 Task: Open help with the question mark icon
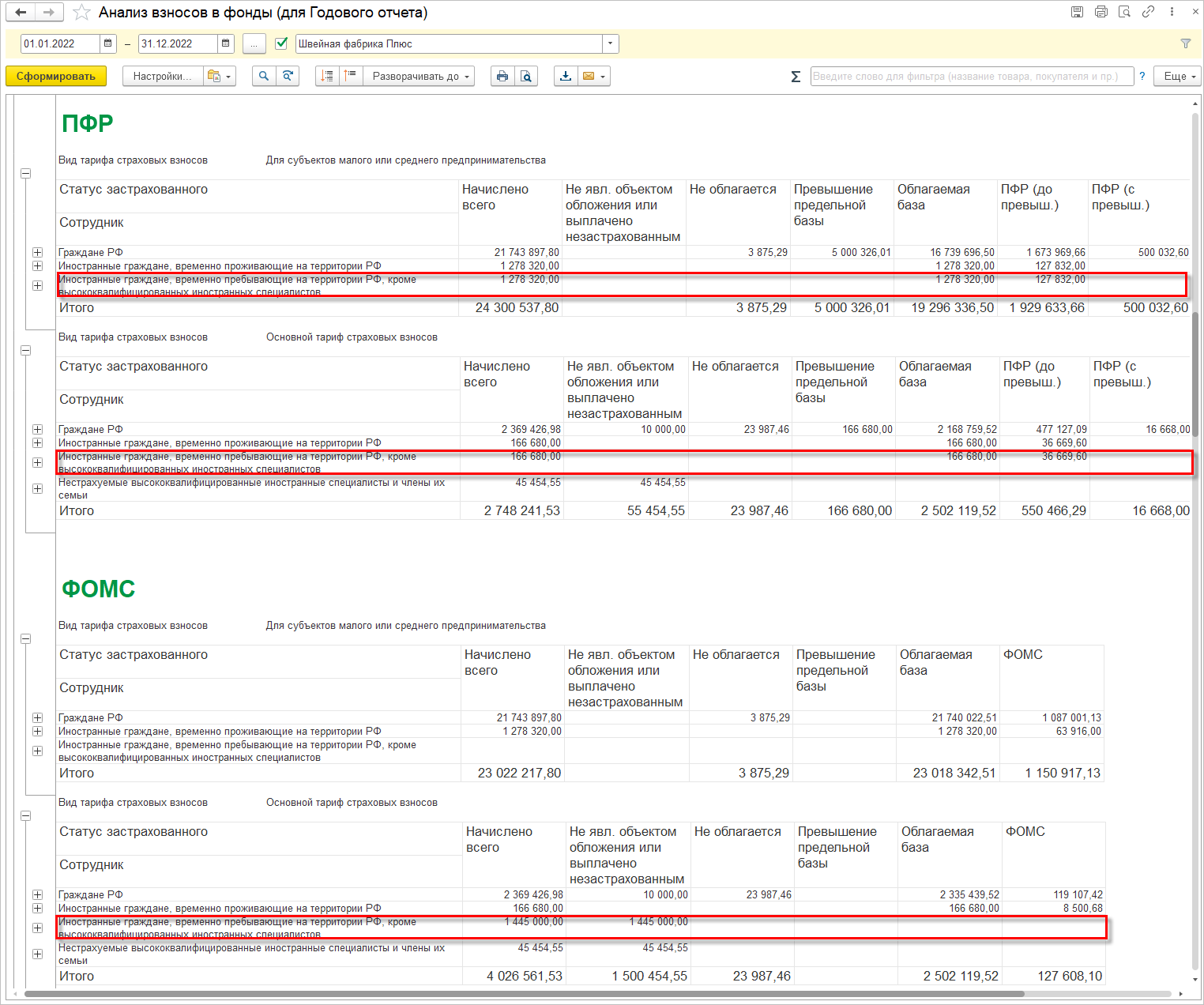[1142, 76]
